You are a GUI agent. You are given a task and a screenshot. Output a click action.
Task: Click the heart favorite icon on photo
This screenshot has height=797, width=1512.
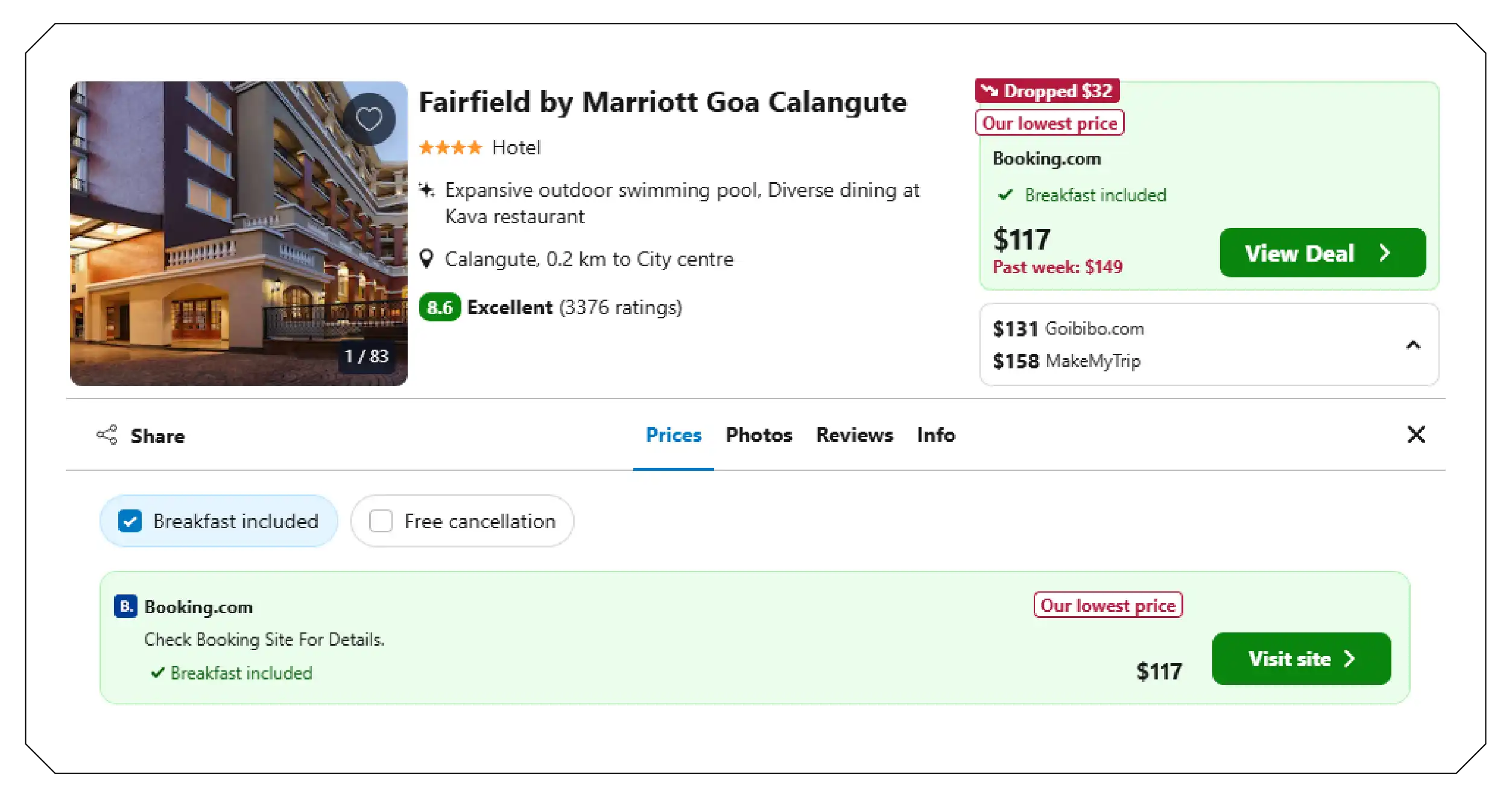[369, 119]
